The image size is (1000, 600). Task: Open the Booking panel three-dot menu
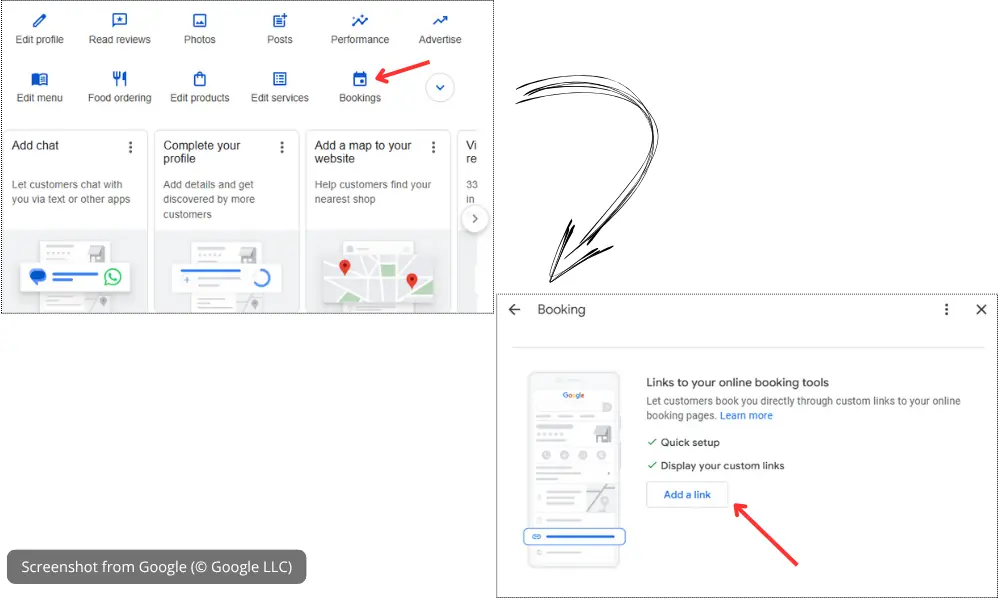point(947,310)
